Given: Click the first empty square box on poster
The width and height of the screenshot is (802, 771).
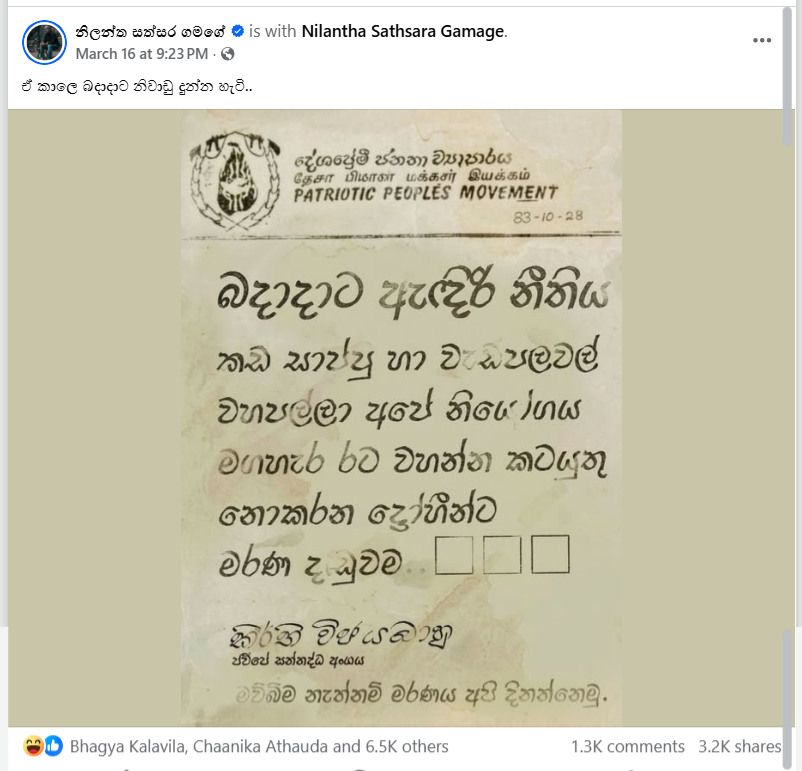Looking at the screenshot, I should tap(454, 555).
